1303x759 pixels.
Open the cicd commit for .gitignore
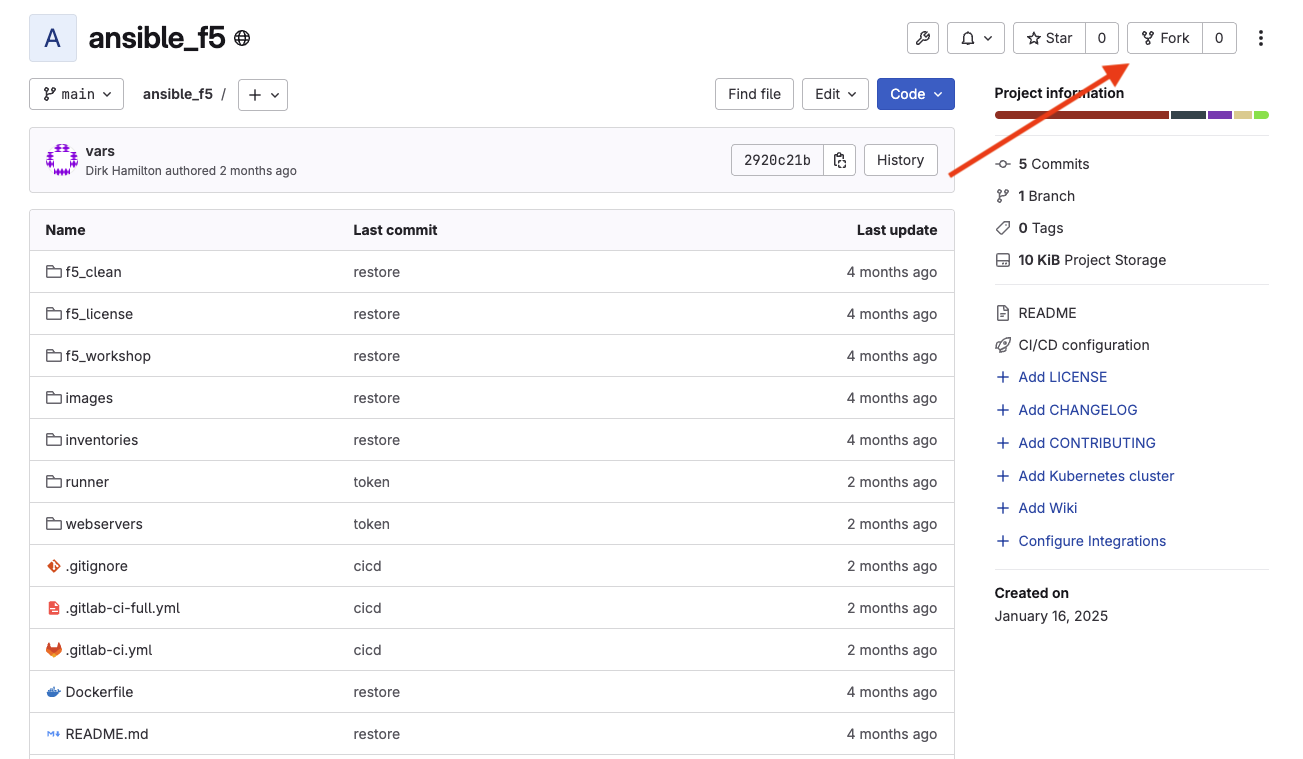[x=367, y=566]
